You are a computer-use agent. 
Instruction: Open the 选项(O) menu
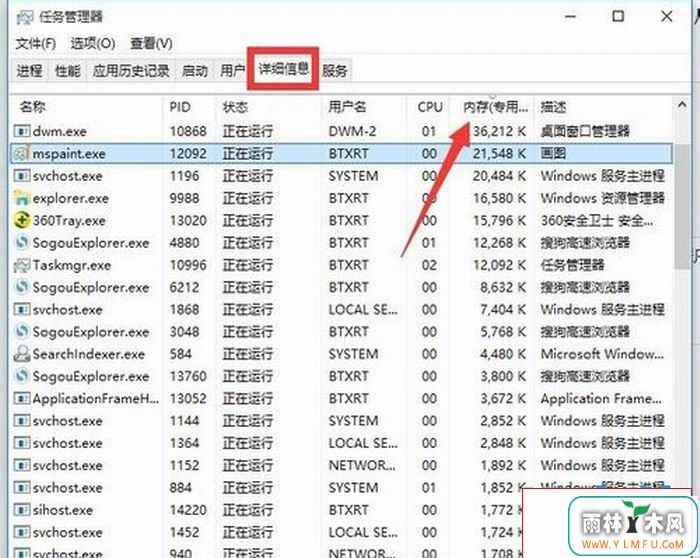pyautogui.click(x=93, y=43)
